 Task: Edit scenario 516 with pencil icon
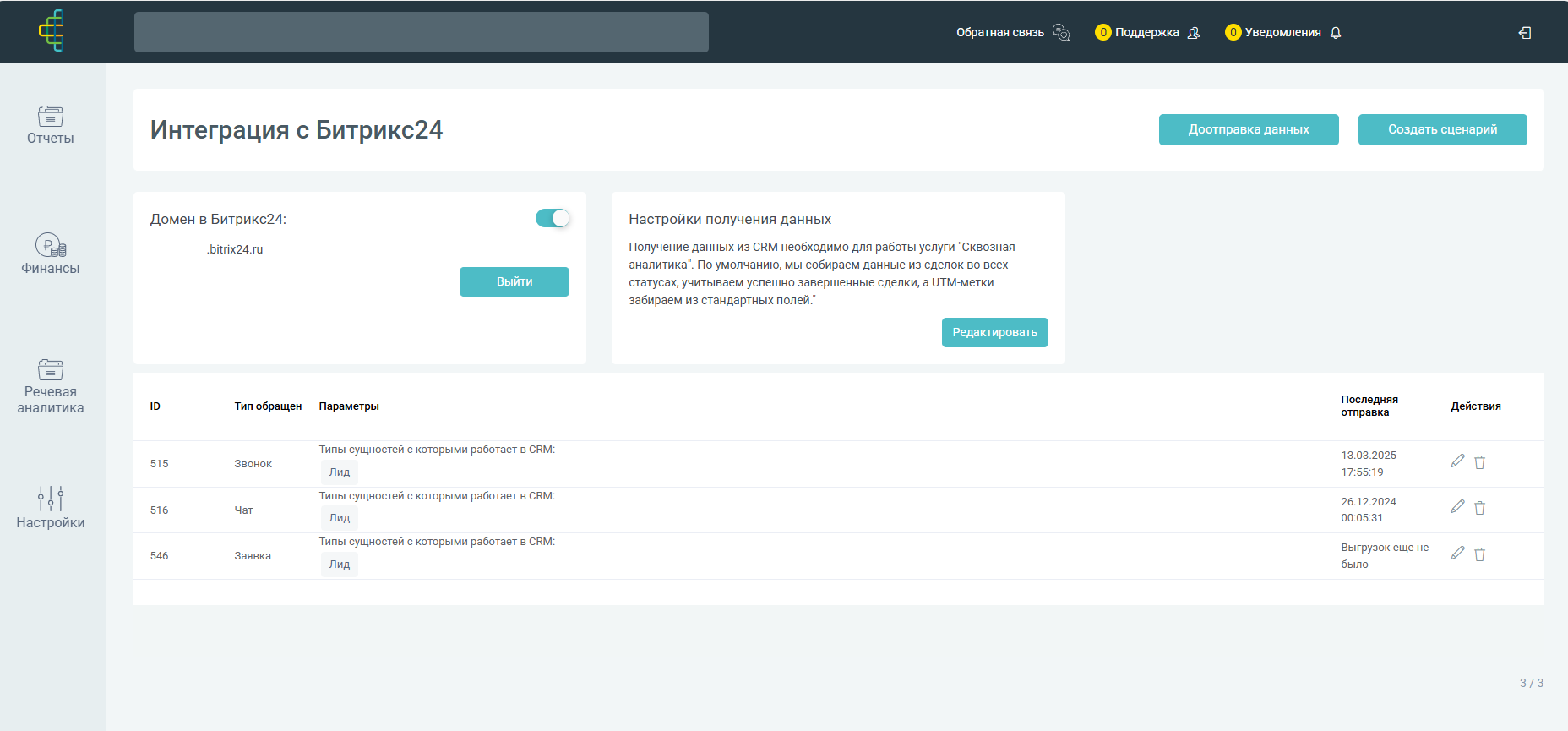1457,506
